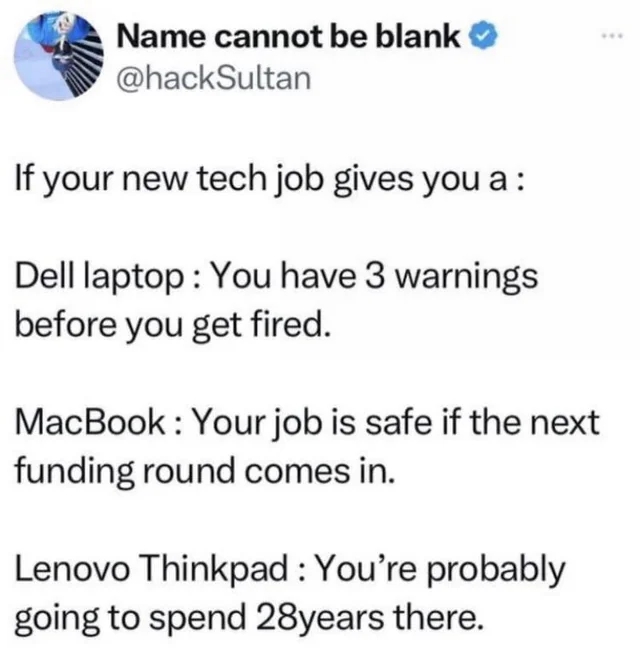The image size is (640, 658).
Task: Open the hackSultan profile avatar
Action: click(x=59, y=56)
